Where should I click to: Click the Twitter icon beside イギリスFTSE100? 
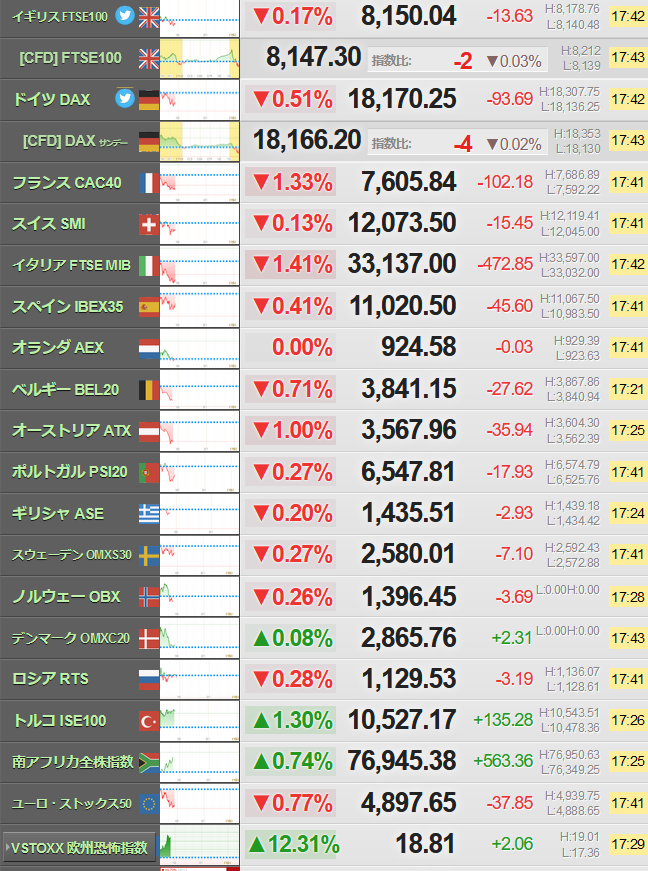(x=124, y=16)
